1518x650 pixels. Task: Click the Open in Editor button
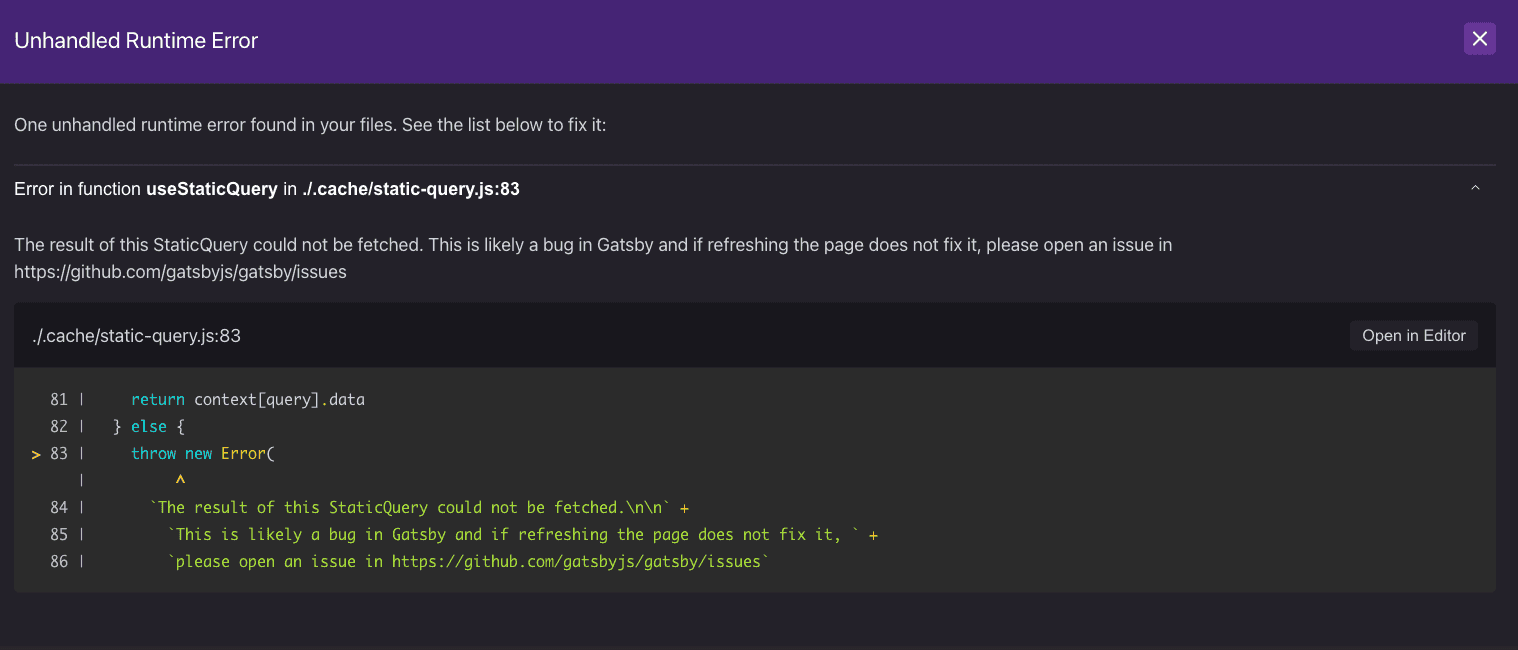click(1413, 335)
